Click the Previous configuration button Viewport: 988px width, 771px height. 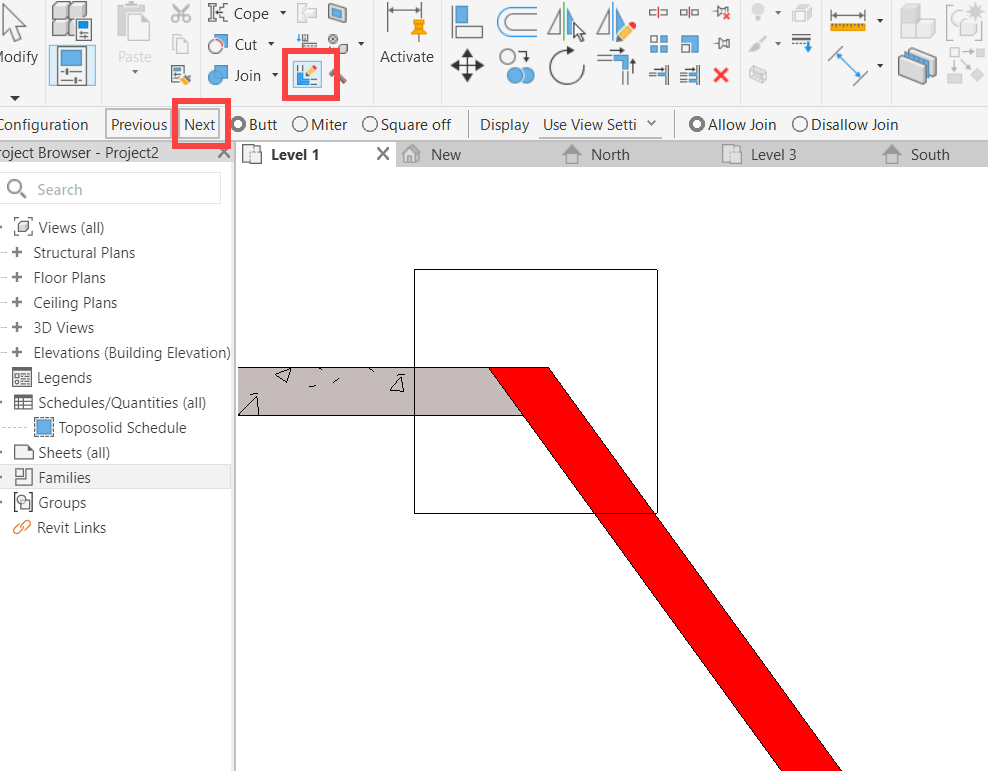tap(139, 125)
